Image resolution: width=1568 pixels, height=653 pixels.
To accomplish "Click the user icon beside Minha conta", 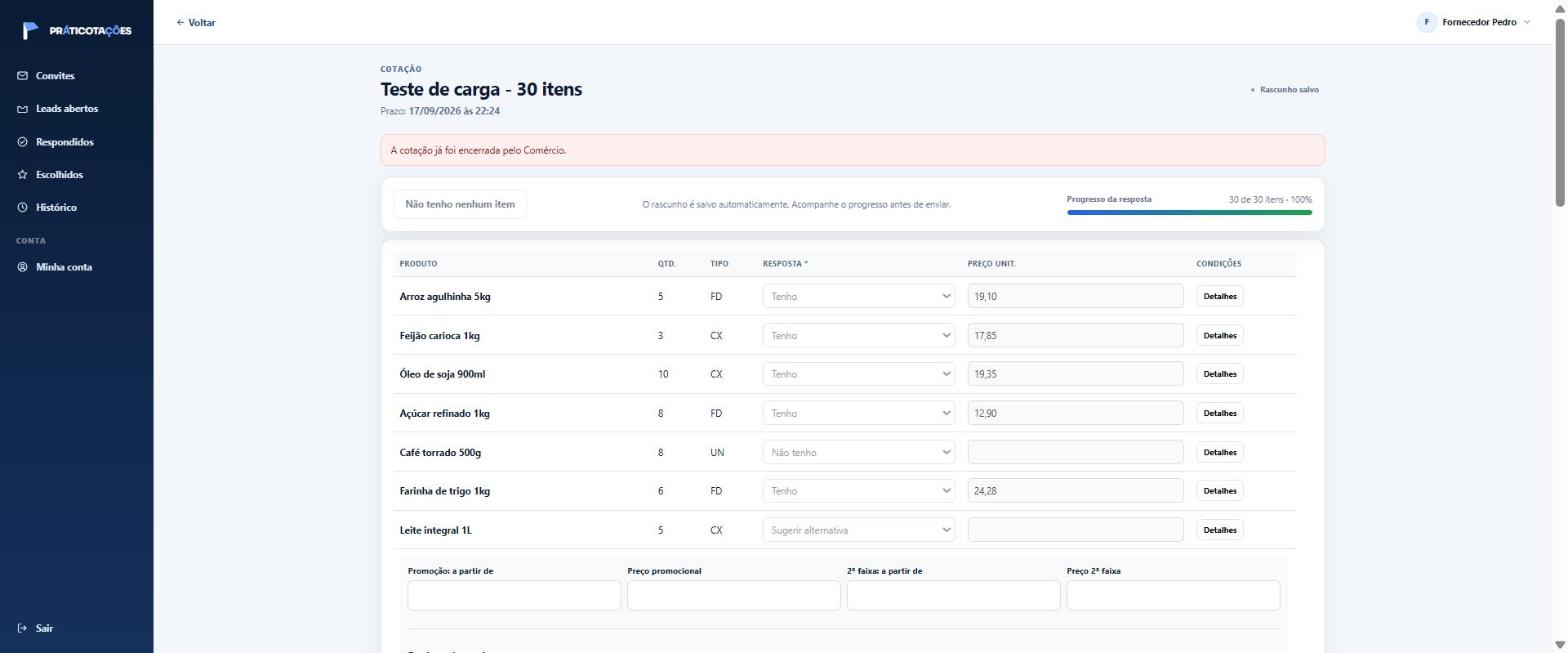I will point(22,267).
